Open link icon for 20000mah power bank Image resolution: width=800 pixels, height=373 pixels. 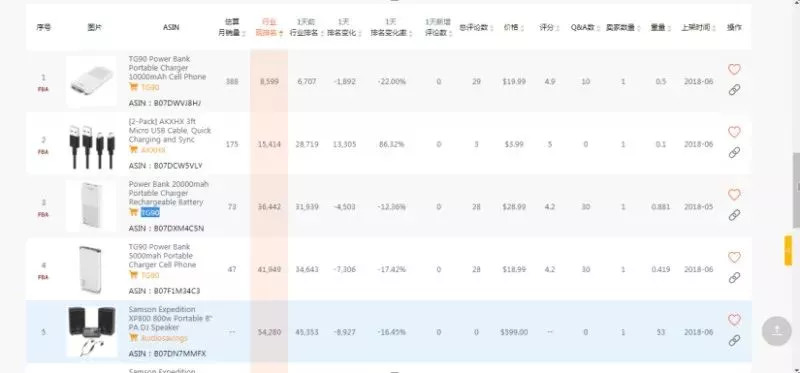pos(734,215)
